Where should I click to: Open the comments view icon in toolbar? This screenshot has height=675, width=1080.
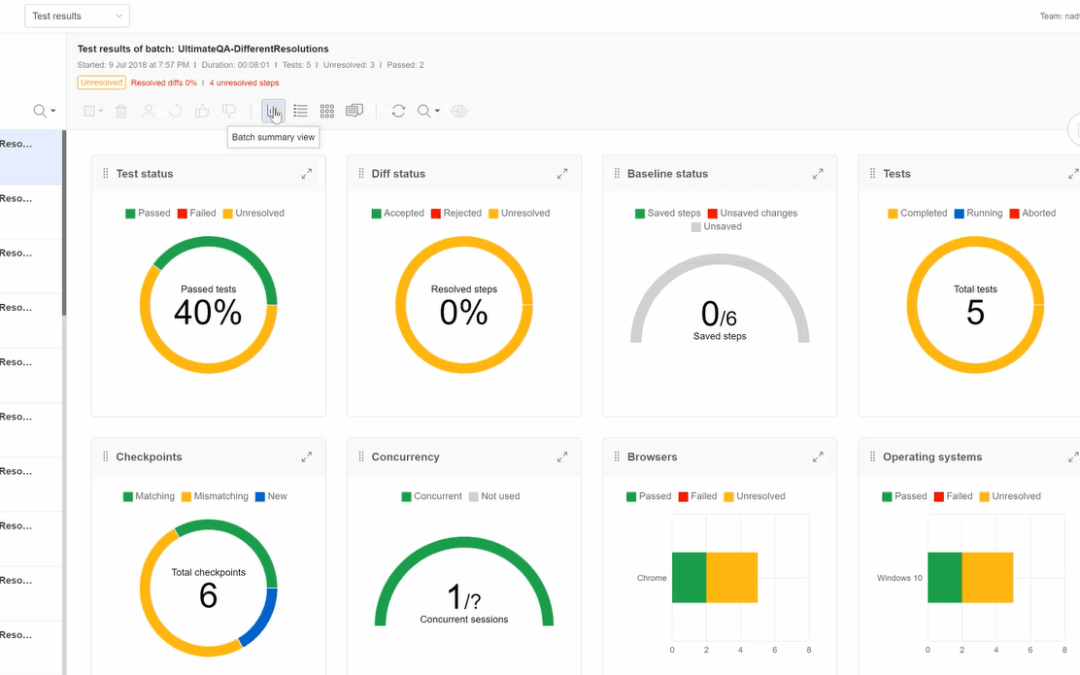(354, 111)
